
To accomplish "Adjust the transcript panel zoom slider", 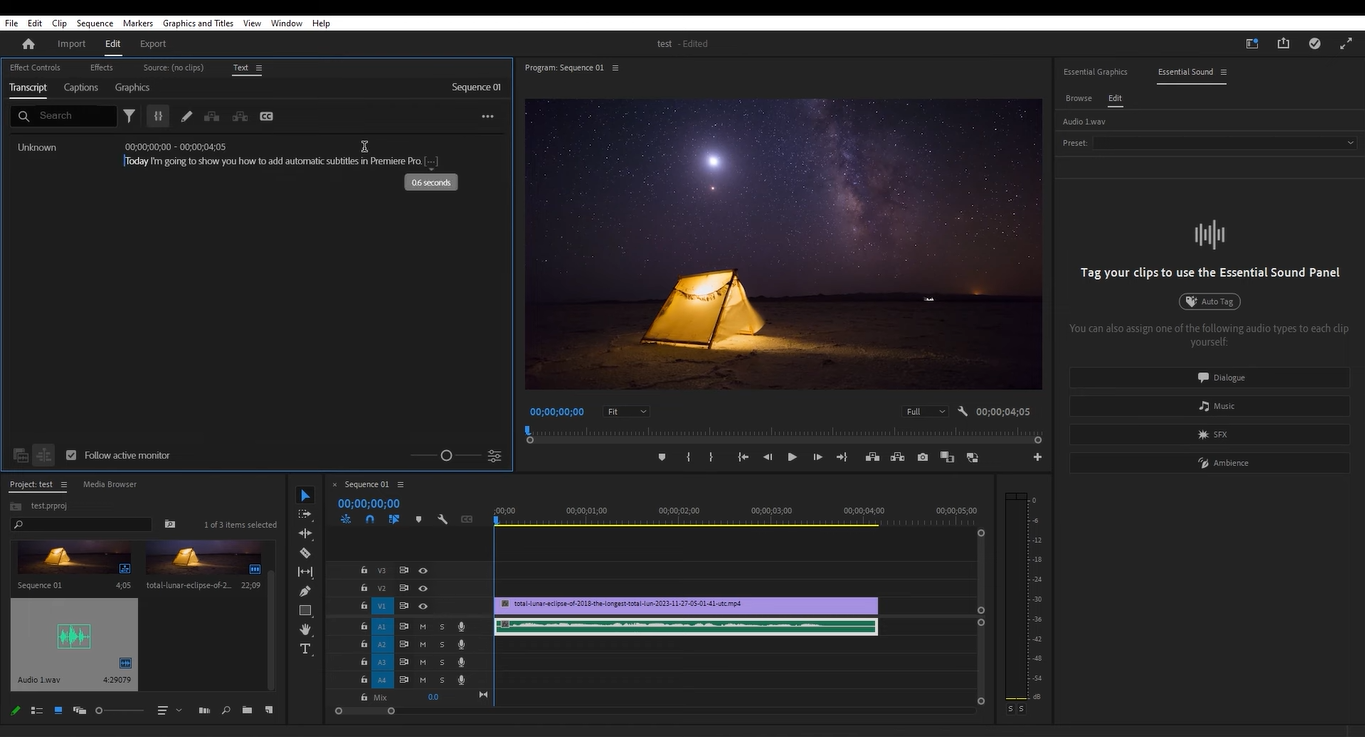I will point(446,455).
